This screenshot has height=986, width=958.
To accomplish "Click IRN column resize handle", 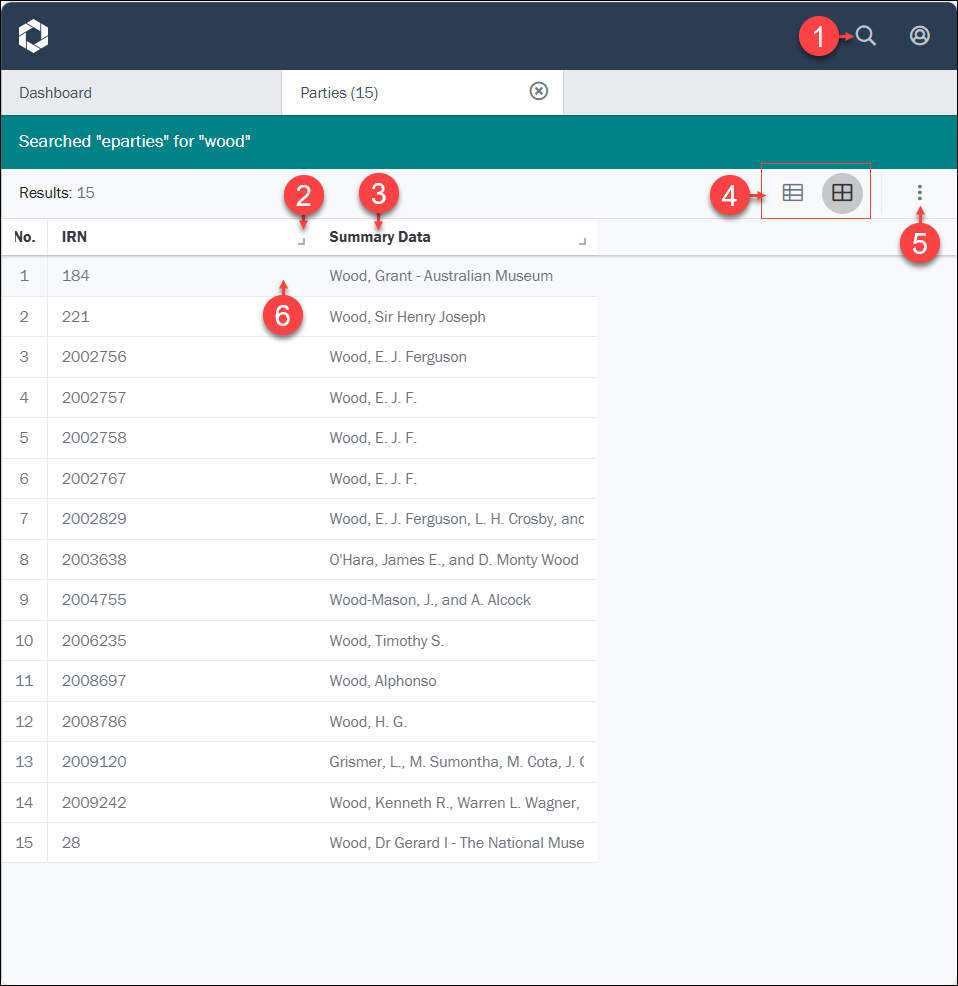I will click(x=302, y=242).
